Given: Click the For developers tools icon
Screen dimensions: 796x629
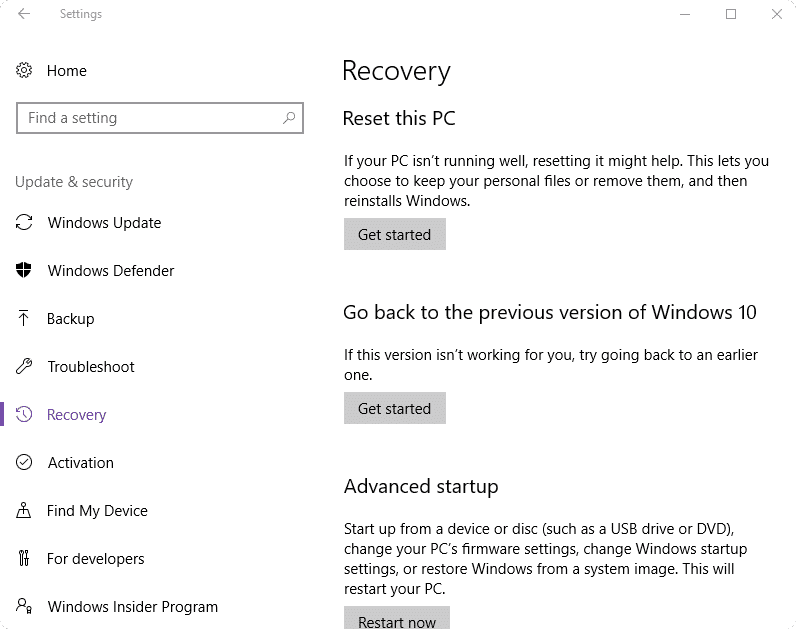Looking at the screenshot, I should 24,558.
